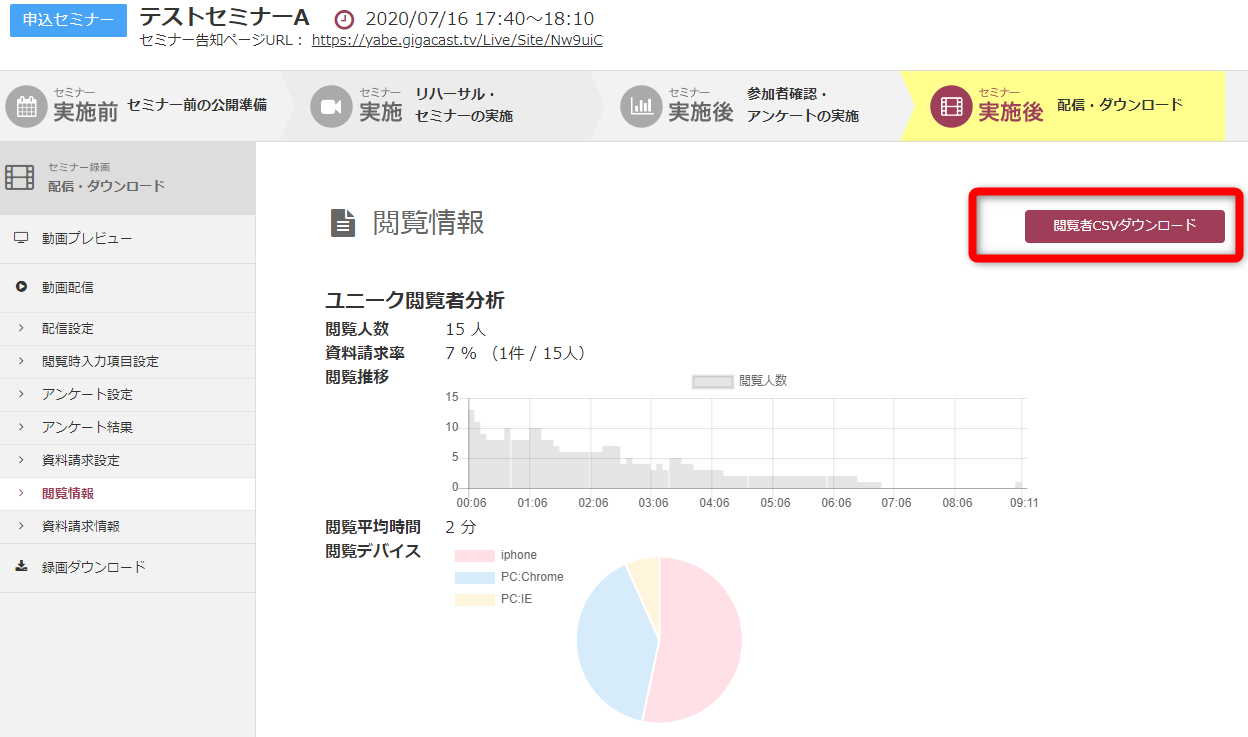Click the calendar icon for 実施前 step

(27, 106)
